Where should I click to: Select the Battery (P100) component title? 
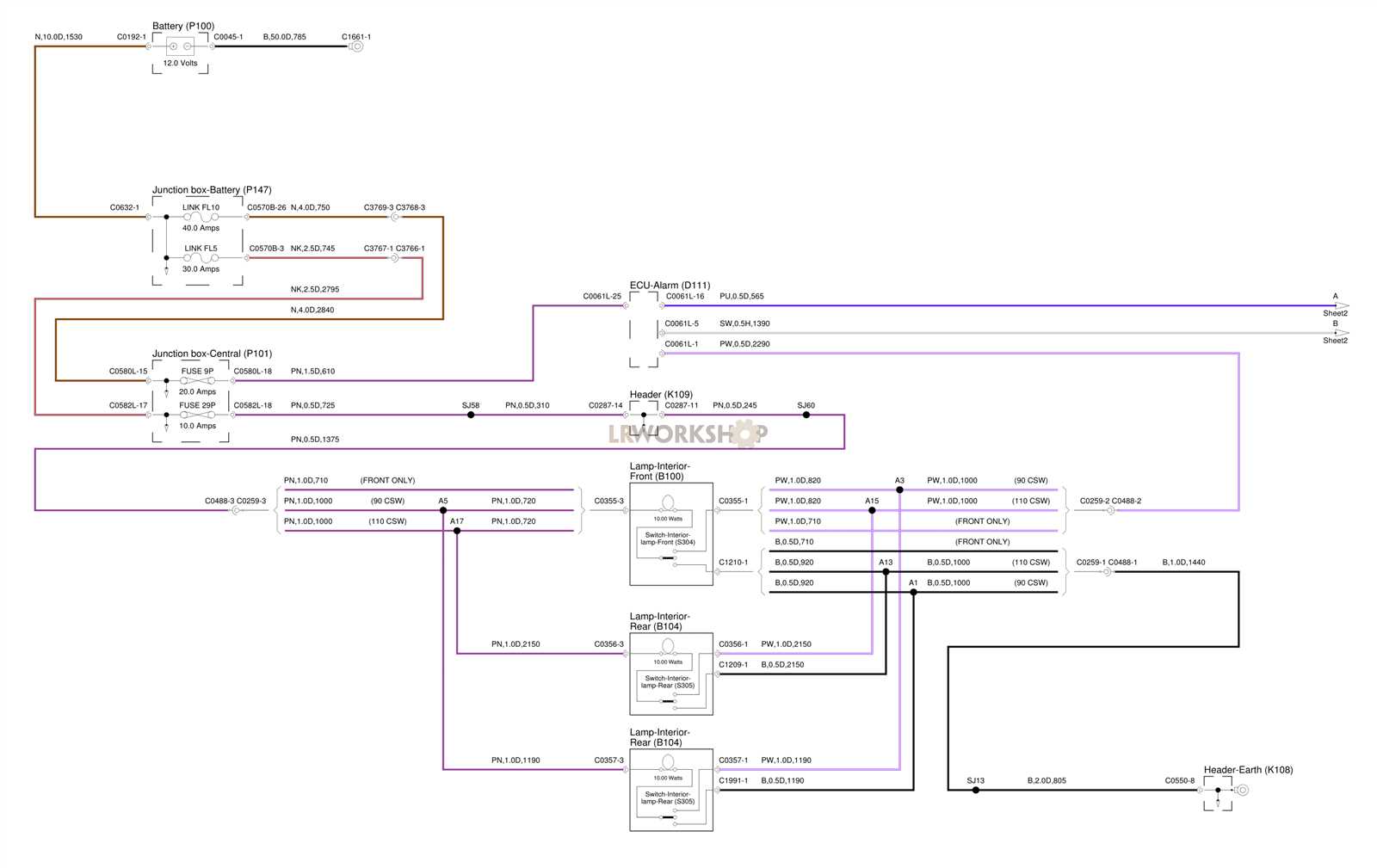(183, 26)
